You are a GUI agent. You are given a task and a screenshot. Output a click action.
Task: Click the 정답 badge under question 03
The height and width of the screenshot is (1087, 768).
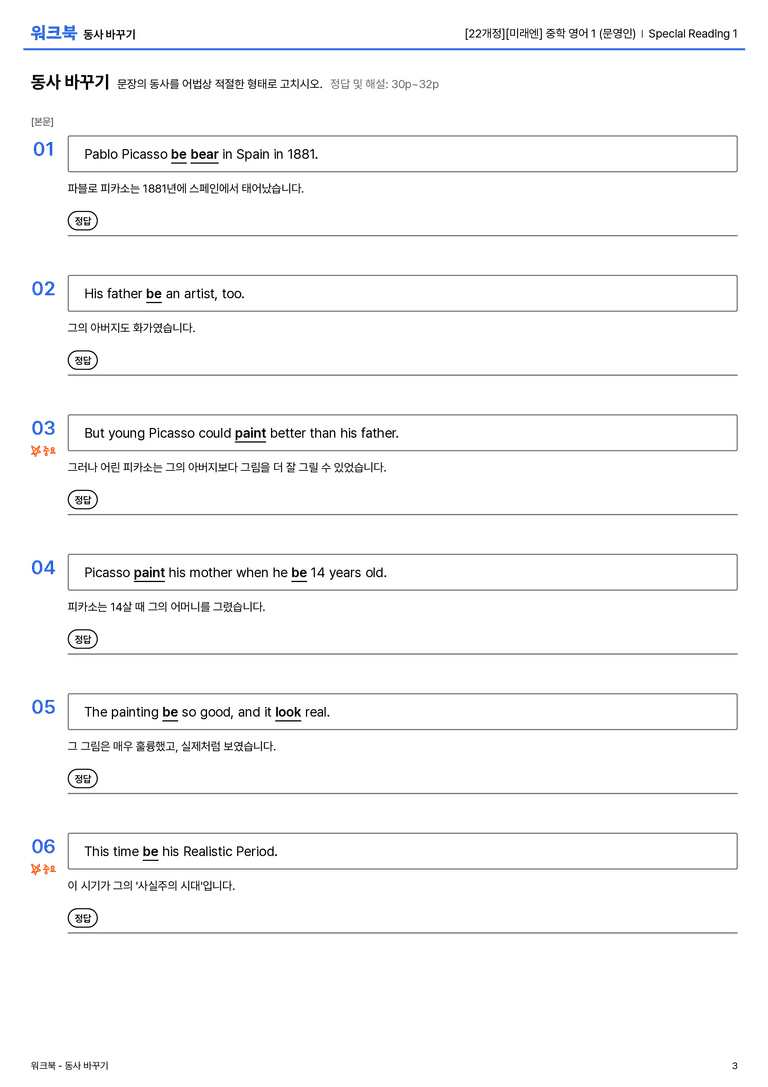tap(82, 499)
